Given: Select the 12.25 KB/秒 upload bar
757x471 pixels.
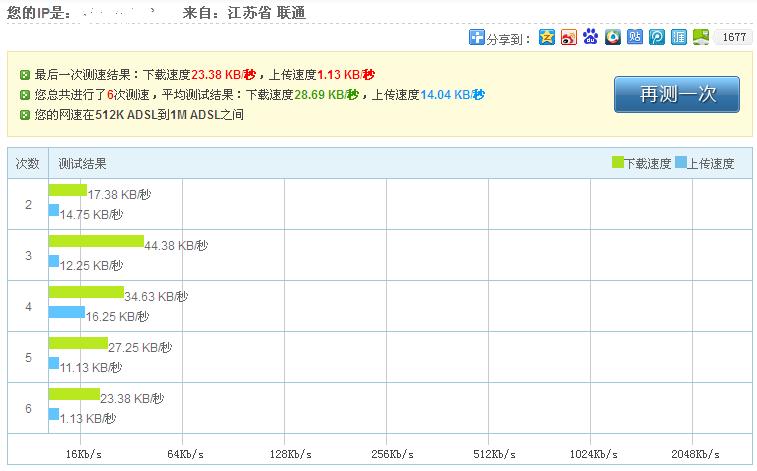Looking at the screenshot, I should pos(54,261).
